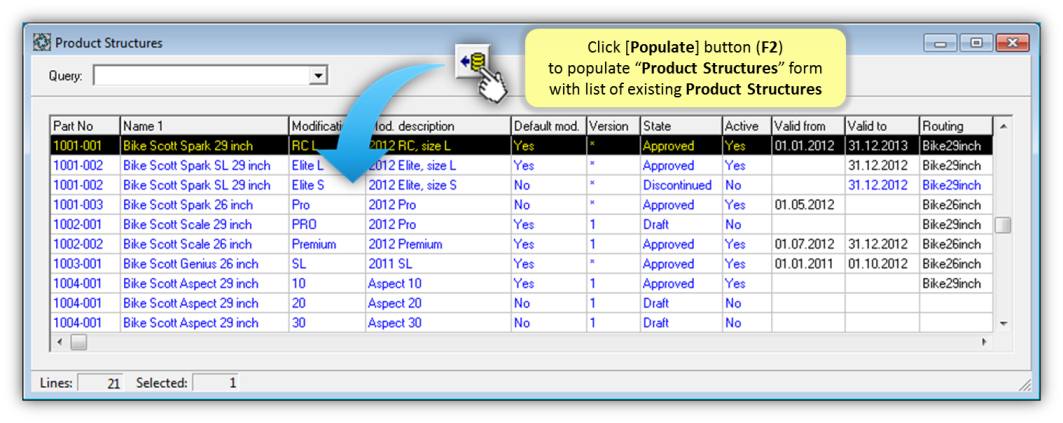Close the Product Structures window

(1012, 43)
